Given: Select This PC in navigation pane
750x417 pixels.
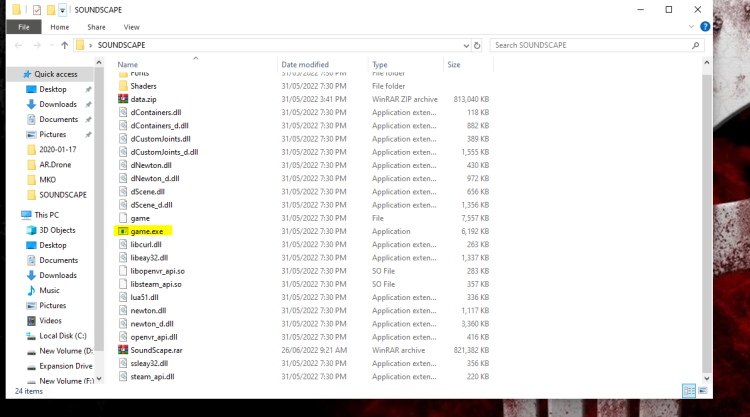Looking at the screenshot, I should coord(46,215).
